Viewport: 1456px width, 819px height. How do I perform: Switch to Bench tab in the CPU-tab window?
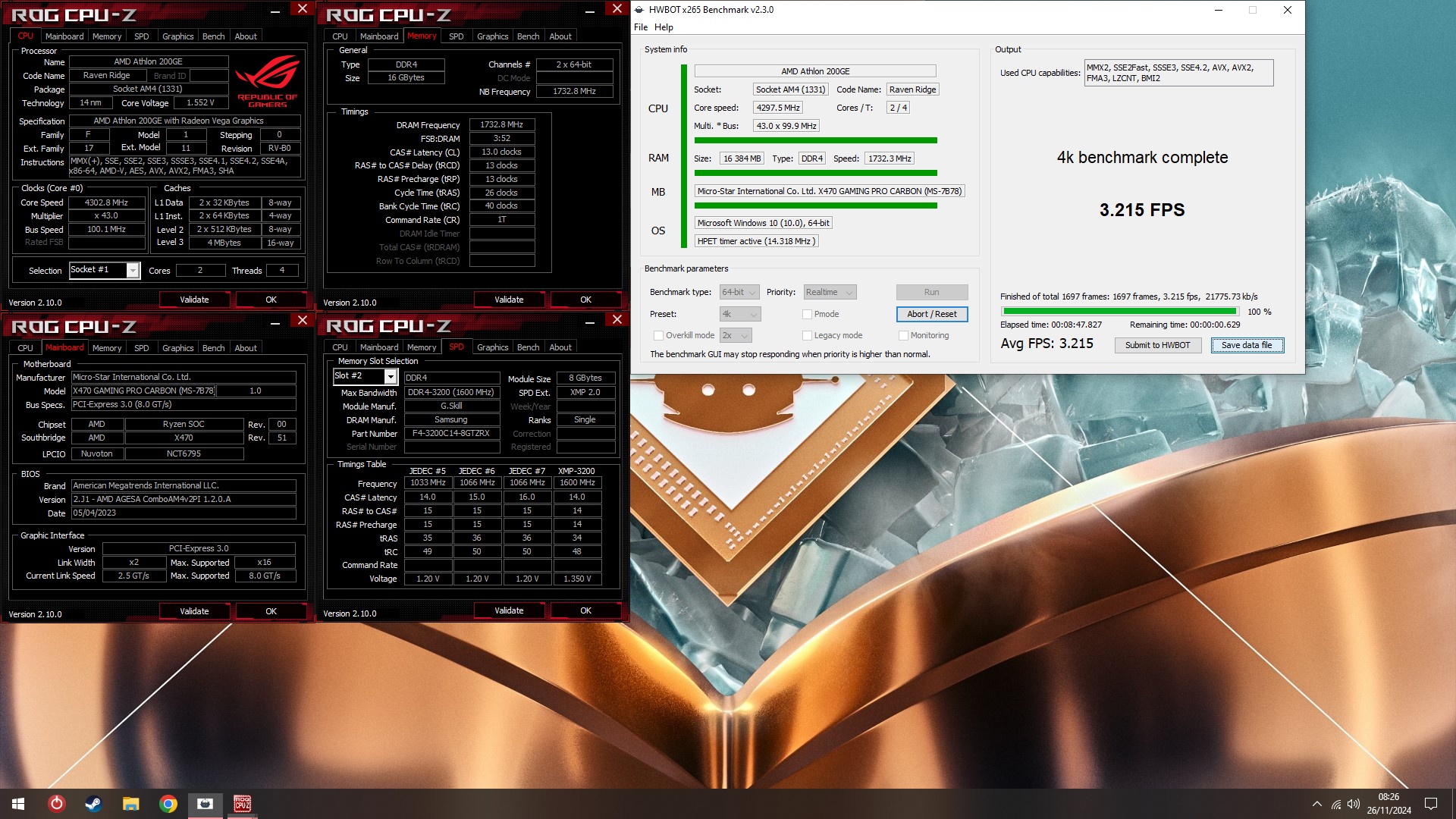(213, 36)
